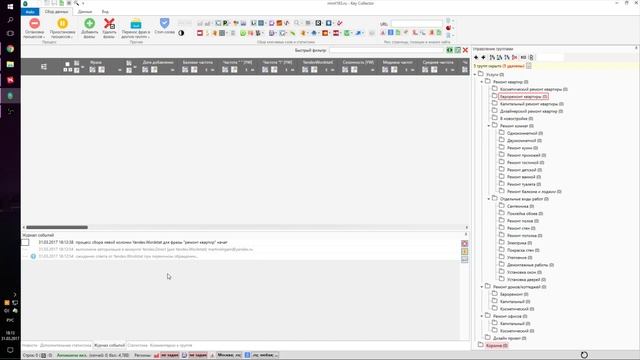Click the first sort icon in groups toolbar
Screen dimensions: 640x360
tap(492, 58)
